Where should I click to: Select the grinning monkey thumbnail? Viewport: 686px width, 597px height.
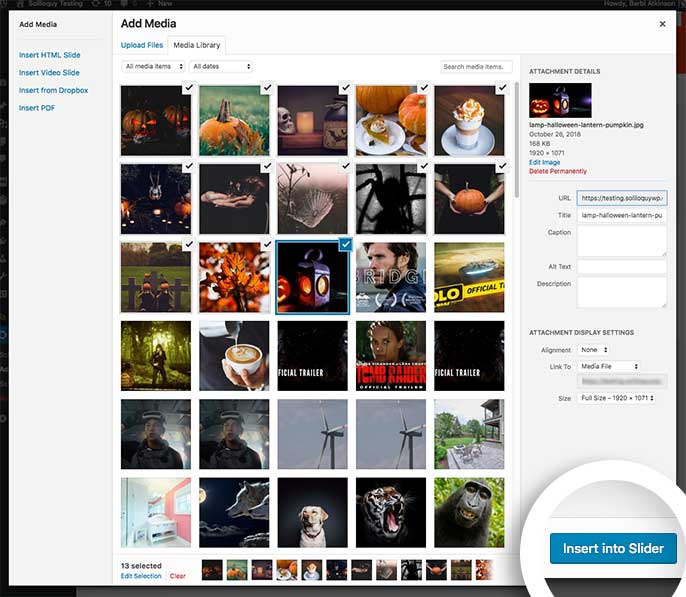pyautogui.click(x=469, y=513)
